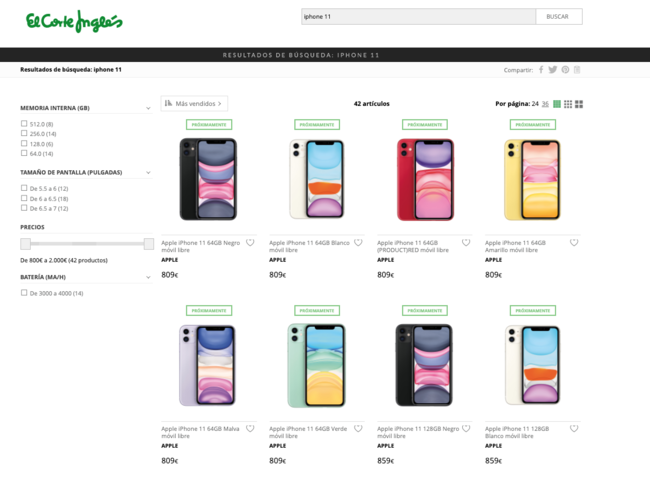Share results via Pinterest icon
Image resolution: width=650 pixels, height=479 pixels.
click(x=565, y=70)
